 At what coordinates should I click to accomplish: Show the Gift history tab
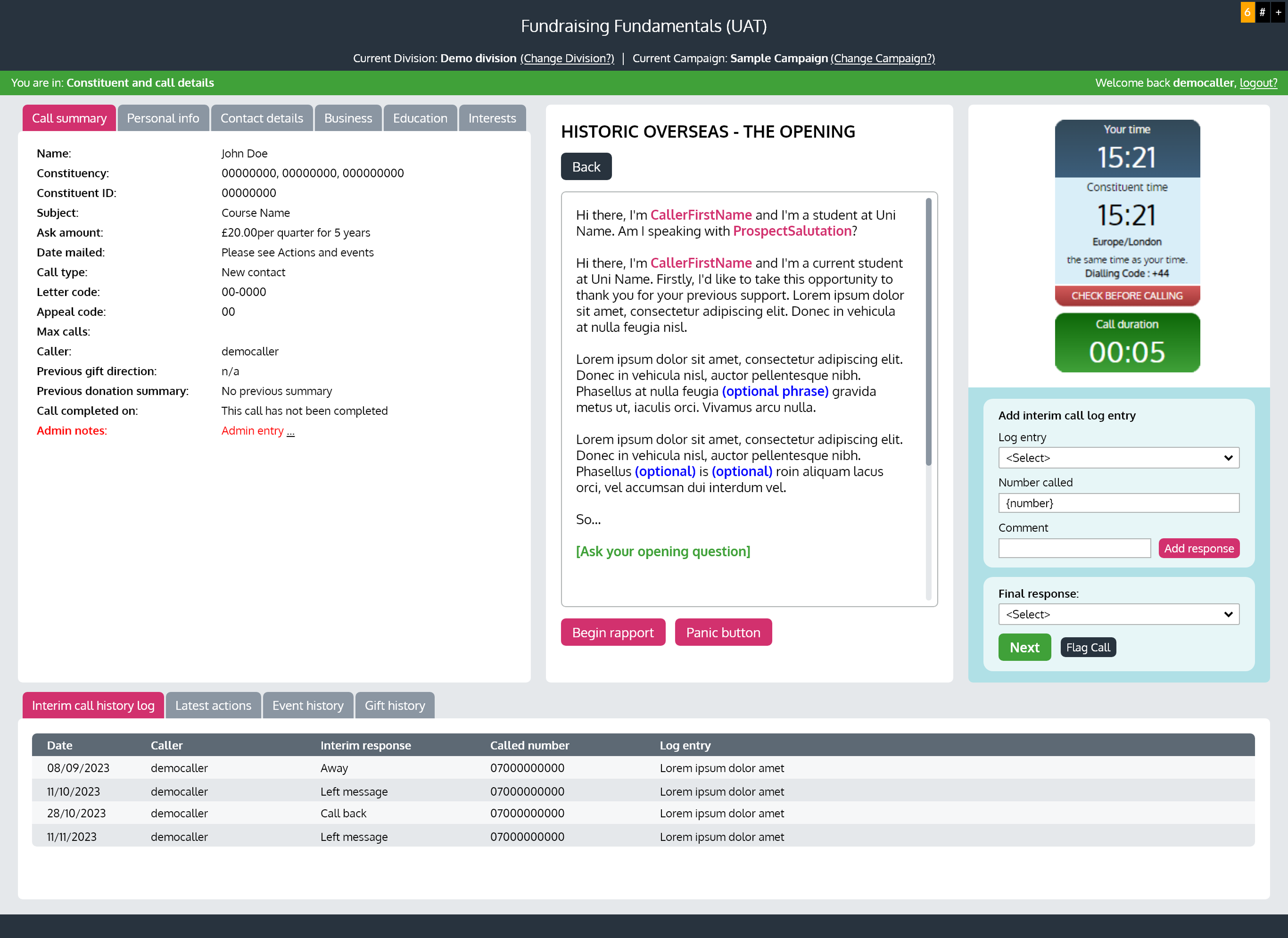[394, 705]
